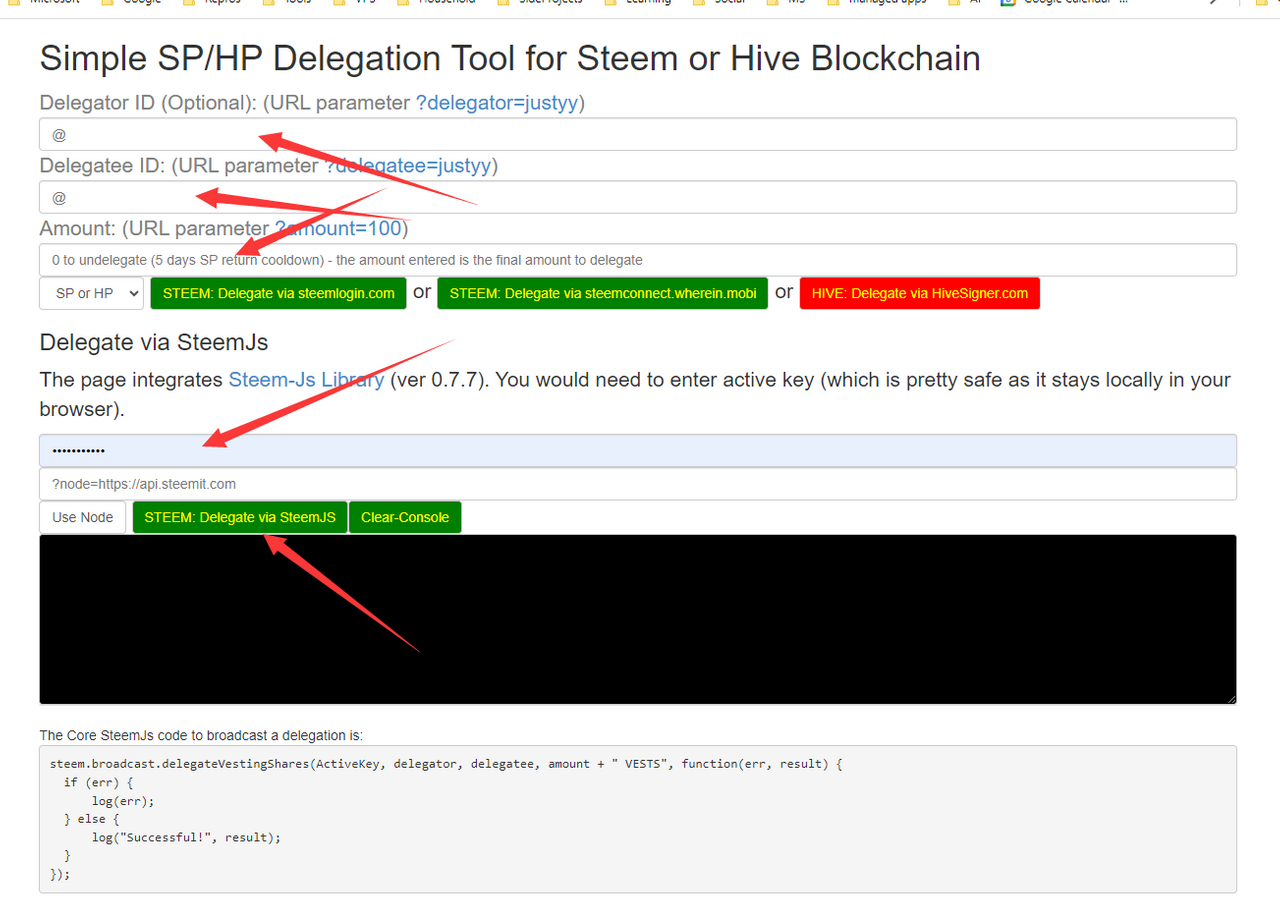Click the 'Delegate via SteemJs' heading
The image size is (1280, 901).
(x=154, y=342)
